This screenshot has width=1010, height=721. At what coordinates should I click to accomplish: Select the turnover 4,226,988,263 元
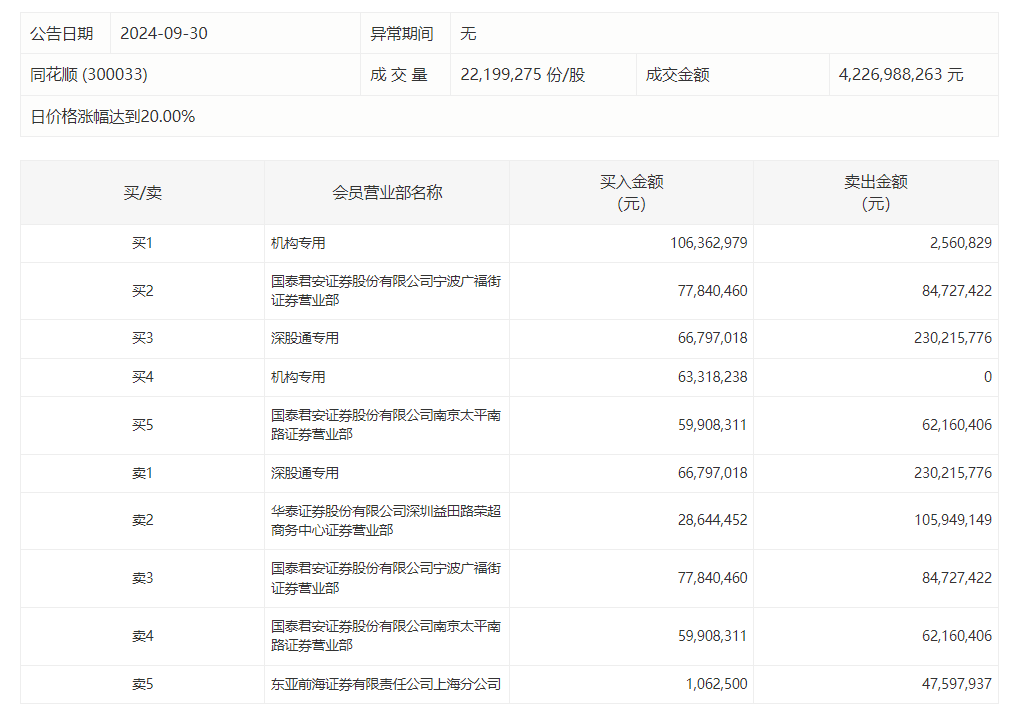[901, 75]
